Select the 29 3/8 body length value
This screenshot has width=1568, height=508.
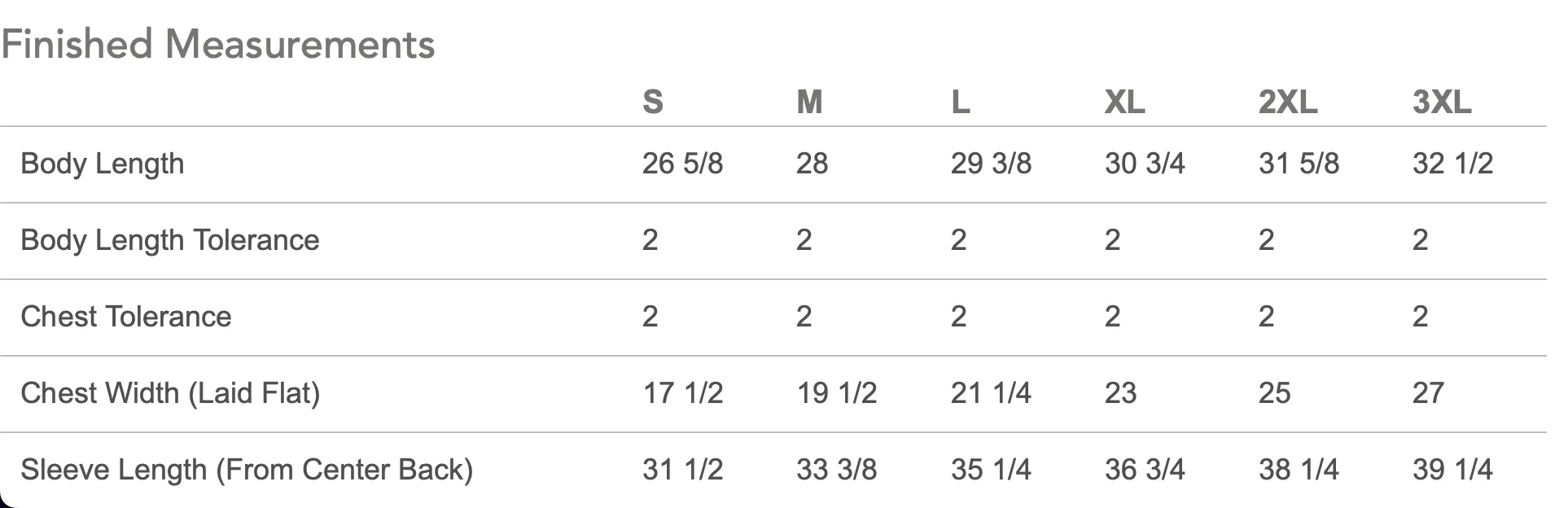pos(991,164)
